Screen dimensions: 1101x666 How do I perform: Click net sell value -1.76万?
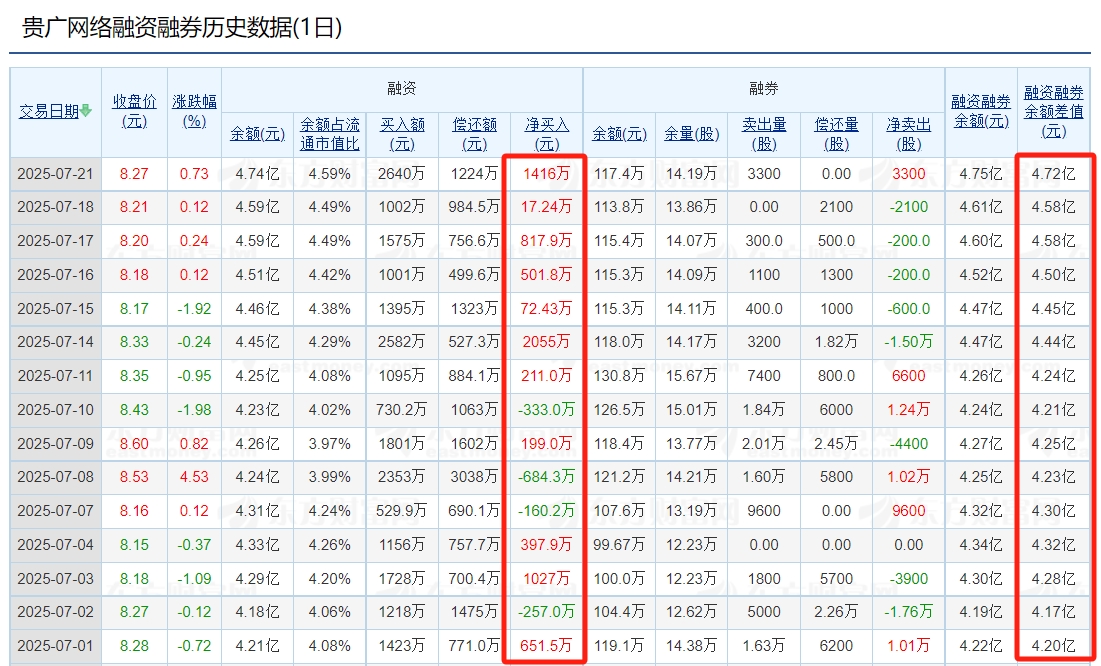(x=909, y=612)
